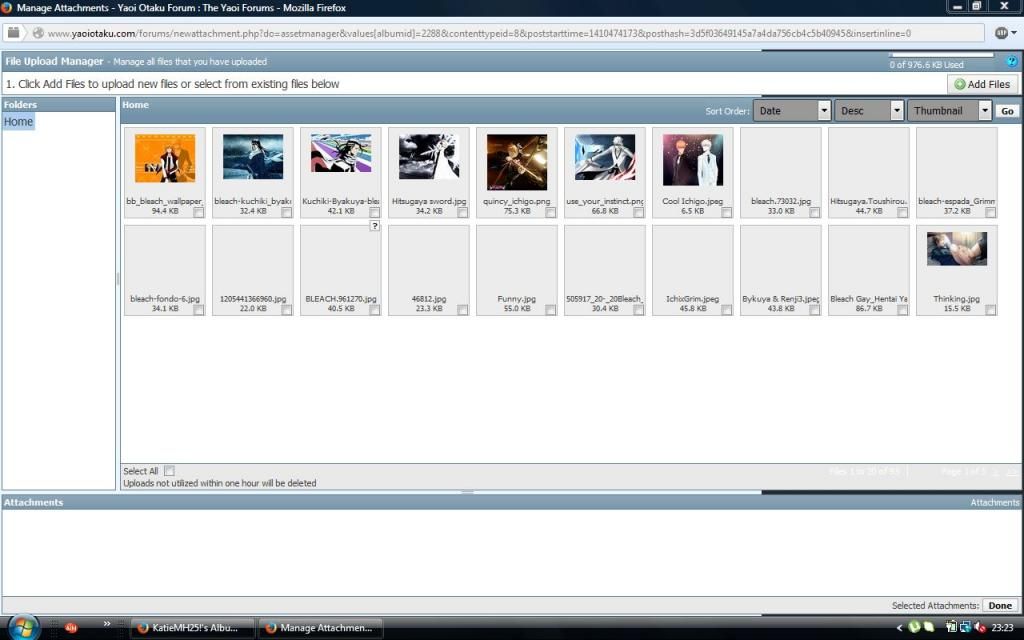The height and width of the screenshot is (640, 1024).
Task: Click the question mark icon above BLEACH.961270.jpg
Action: 374,226
